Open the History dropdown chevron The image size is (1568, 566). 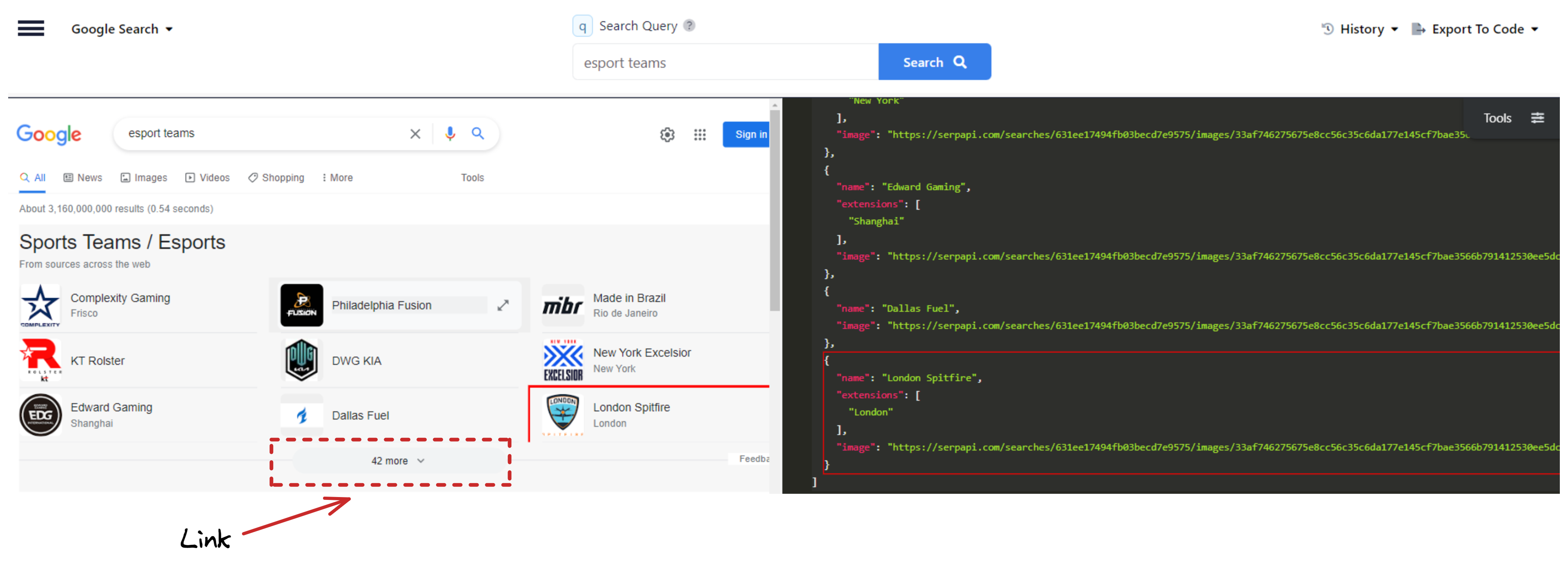point(1394,29)
